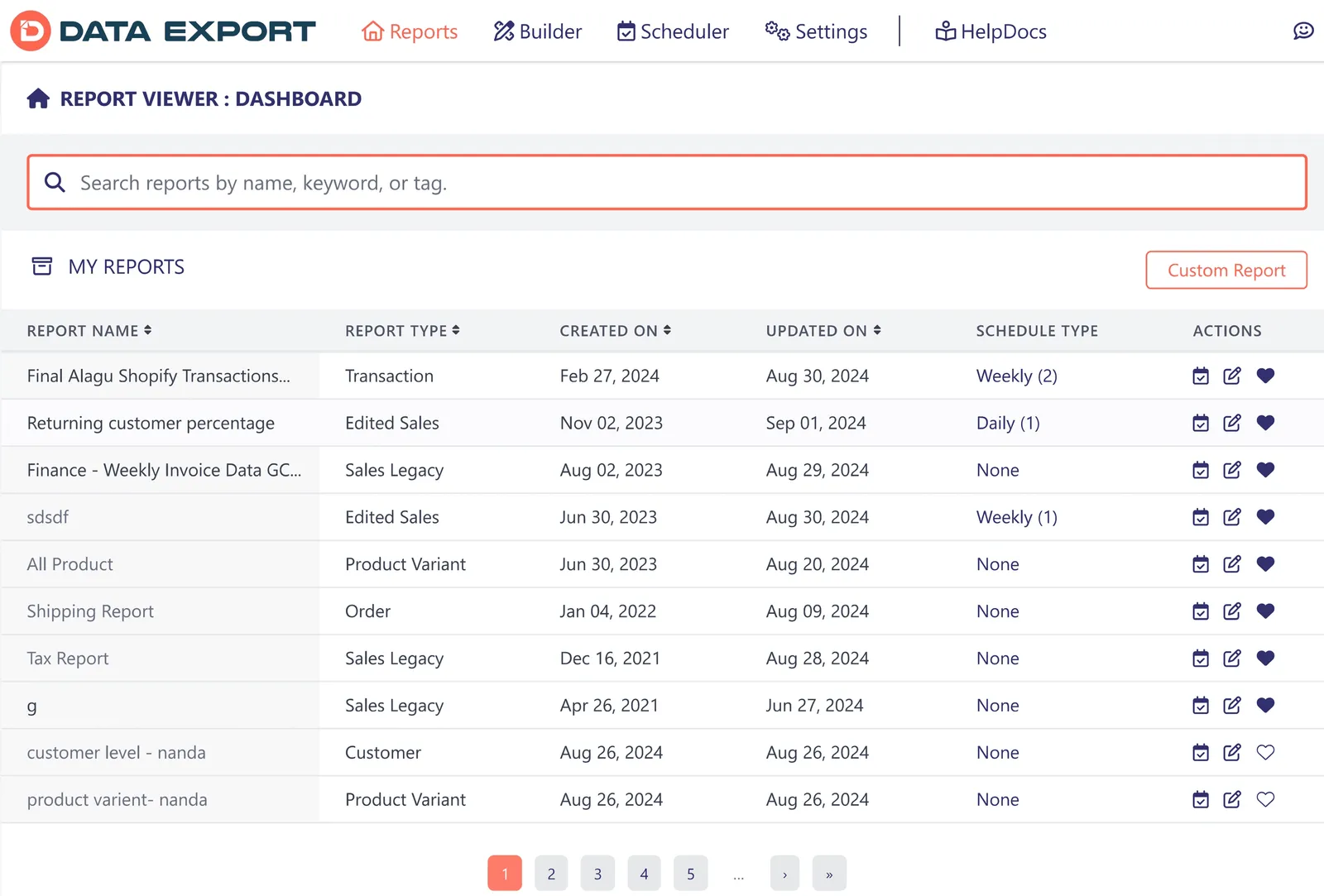1324x896 pixels.
Task: Jump to last page with double arrow
Action: [x=829, y=874]
